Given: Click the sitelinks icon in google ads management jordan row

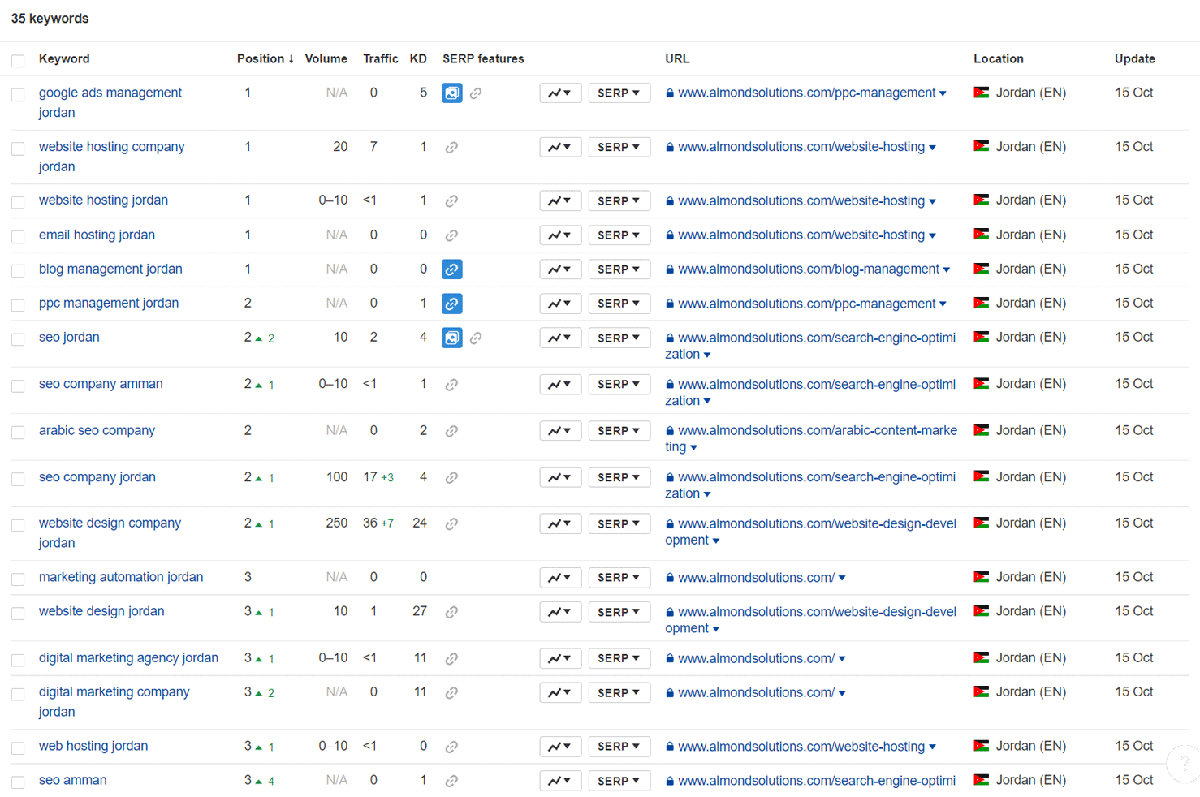Looking at the screenshot, I should tap(476, 93).
